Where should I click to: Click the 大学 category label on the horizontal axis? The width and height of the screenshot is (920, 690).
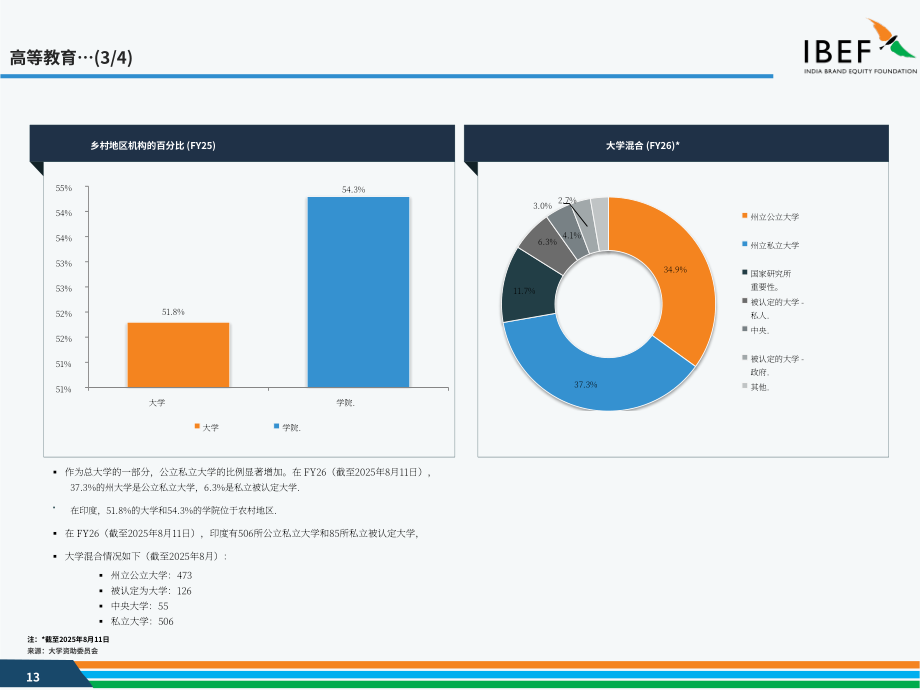157,403
